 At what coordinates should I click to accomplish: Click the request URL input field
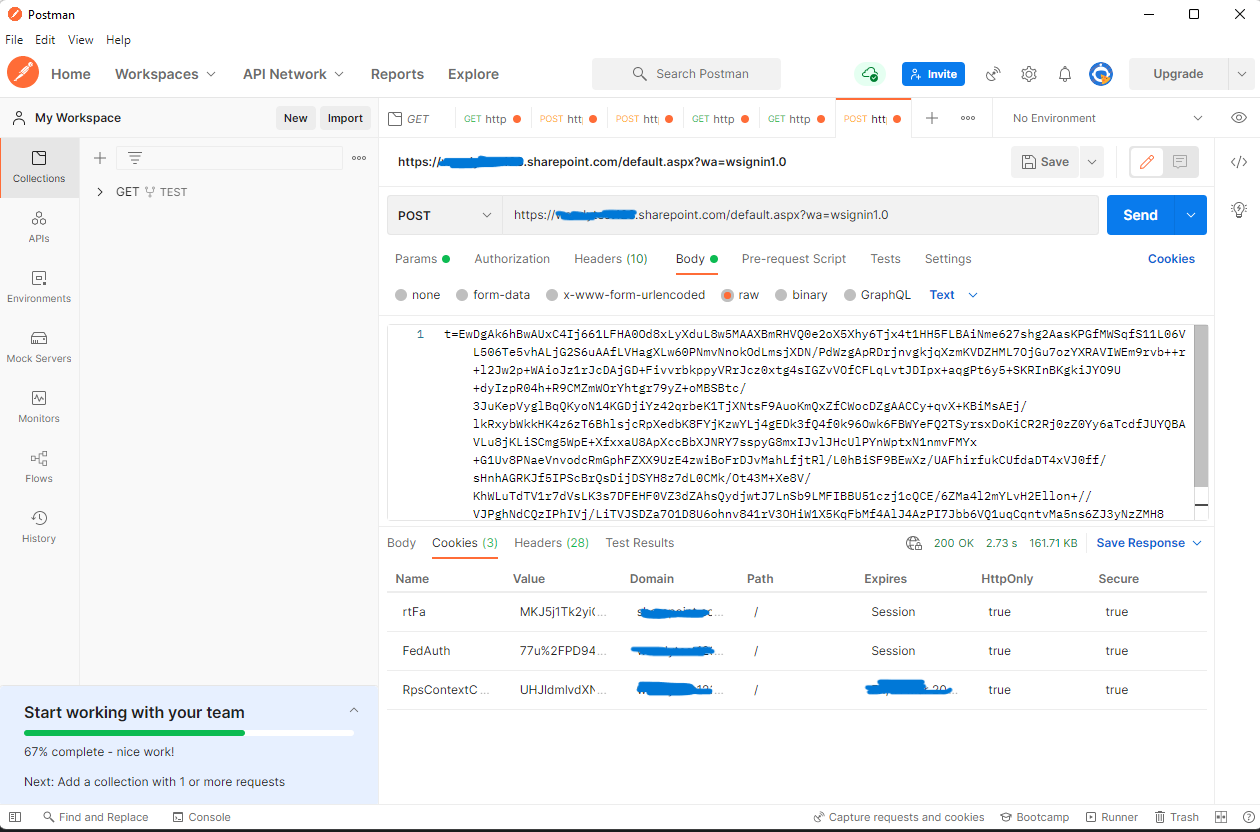[x=800, y=215]
